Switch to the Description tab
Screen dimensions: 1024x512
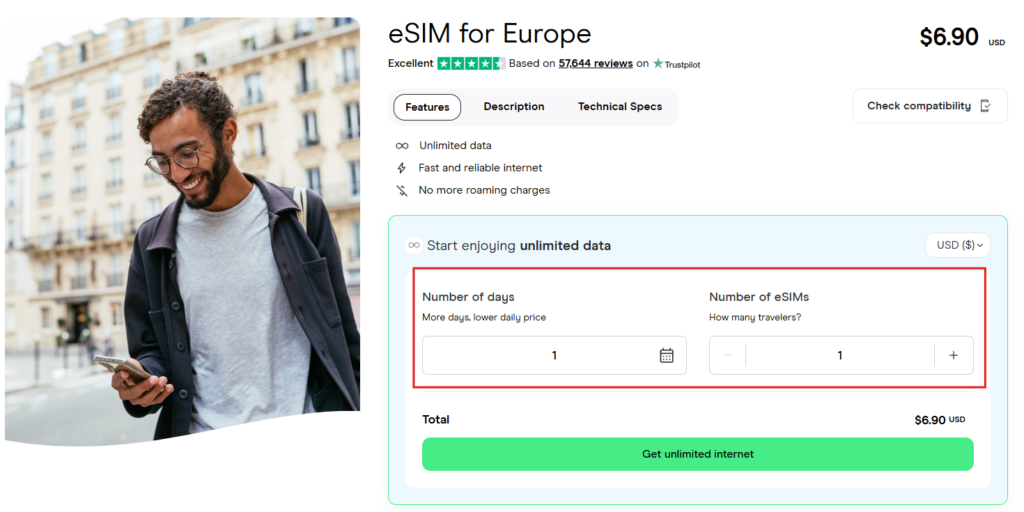514,106
